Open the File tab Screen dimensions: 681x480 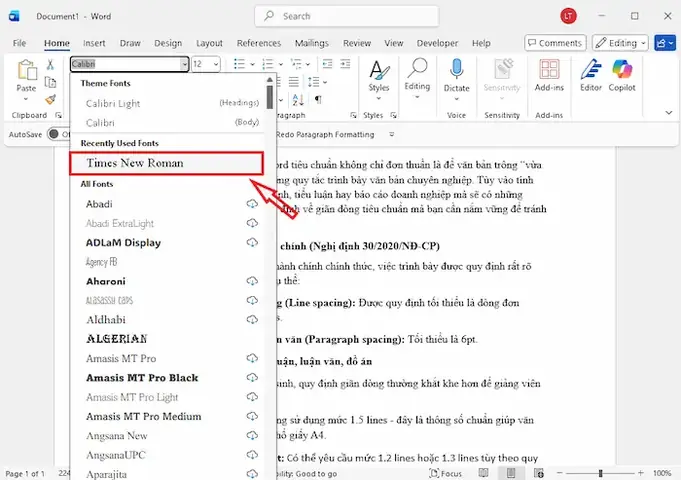19,43
